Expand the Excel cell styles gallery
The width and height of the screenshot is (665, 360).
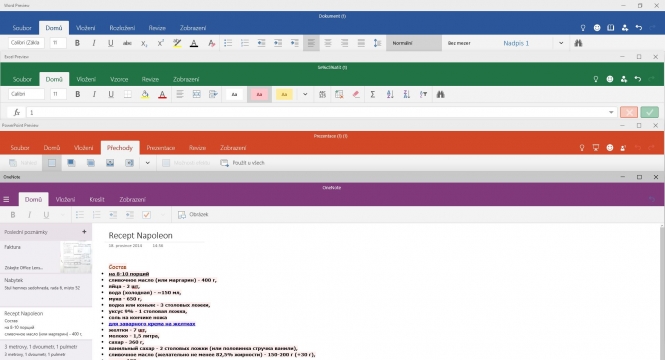point(305,95)
